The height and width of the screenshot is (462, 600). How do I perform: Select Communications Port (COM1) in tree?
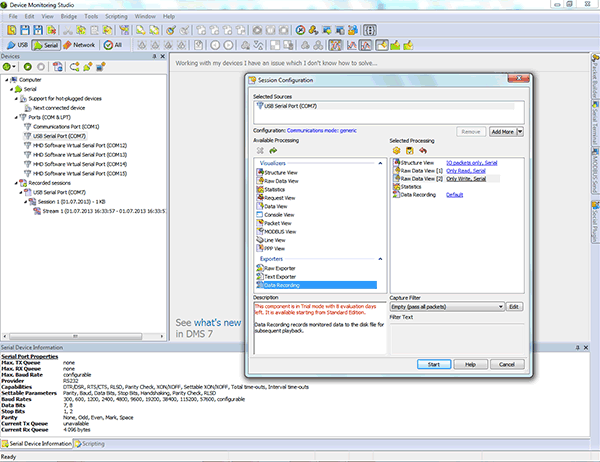click(62, 127)
